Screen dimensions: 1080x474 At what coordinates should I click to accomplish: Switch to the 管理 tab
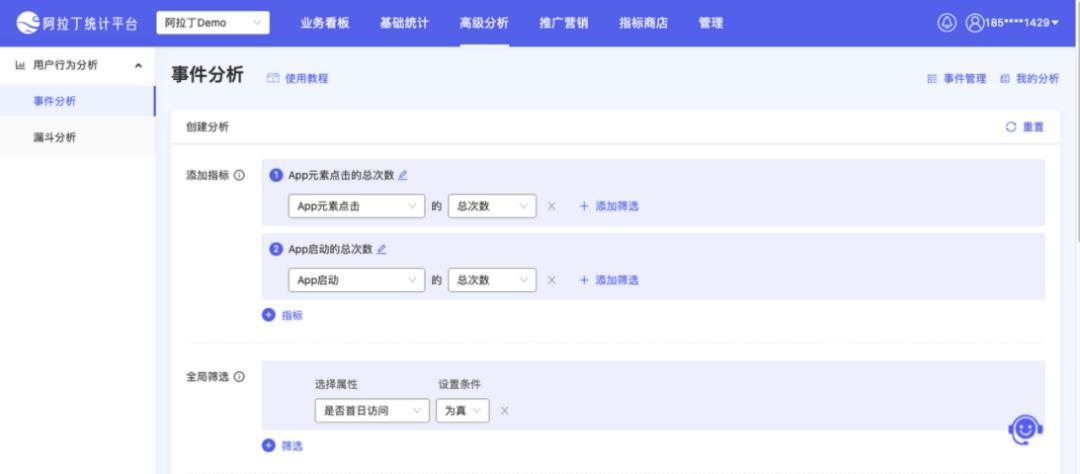coord(711,23)
